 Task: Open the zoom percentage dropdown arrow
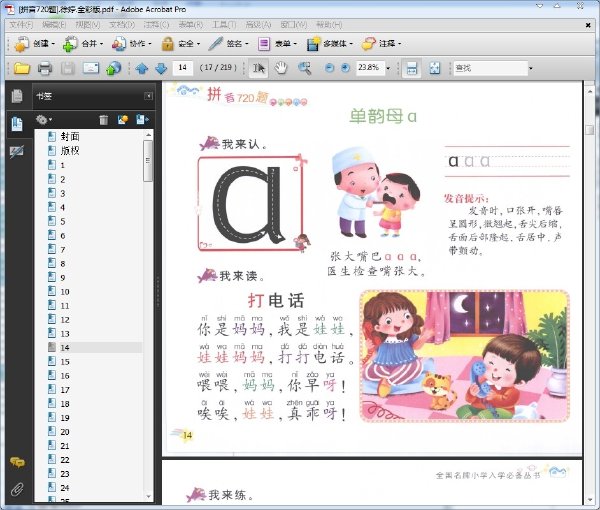(388, 68)
